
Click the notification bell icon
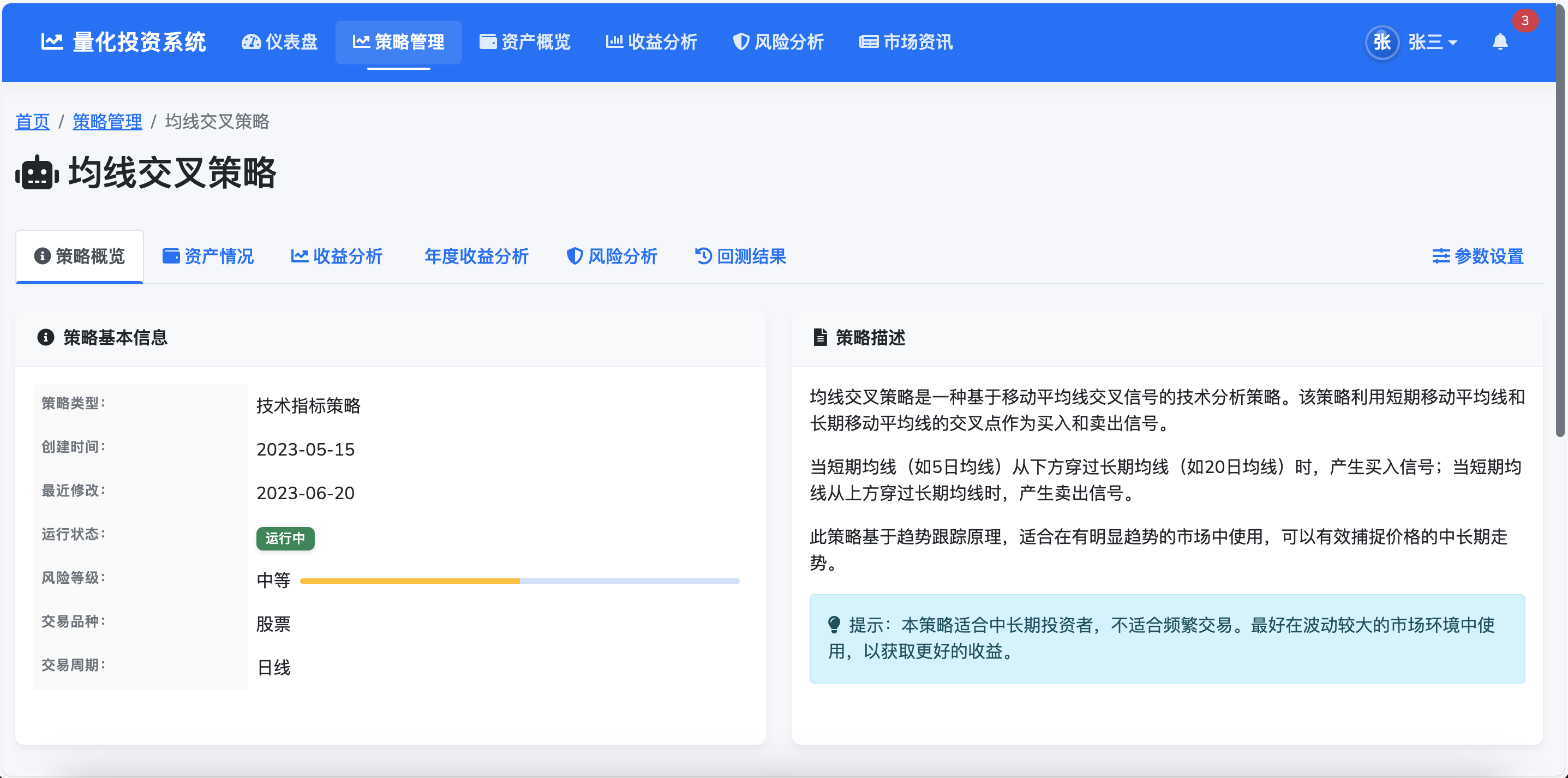point(1500,43)
